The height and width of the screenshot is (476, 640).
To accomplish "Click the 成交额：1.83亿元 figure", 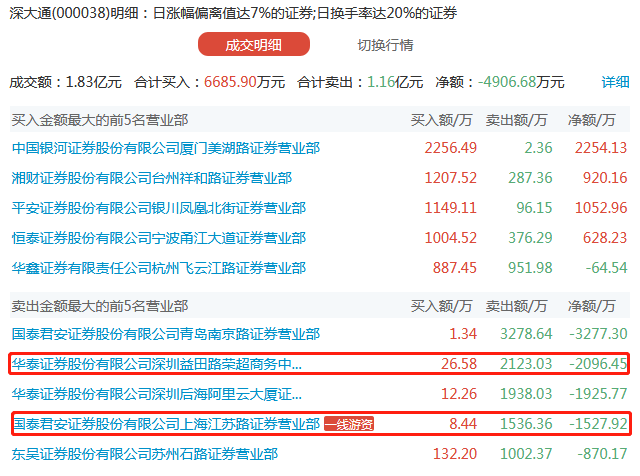I will (65, 82).
